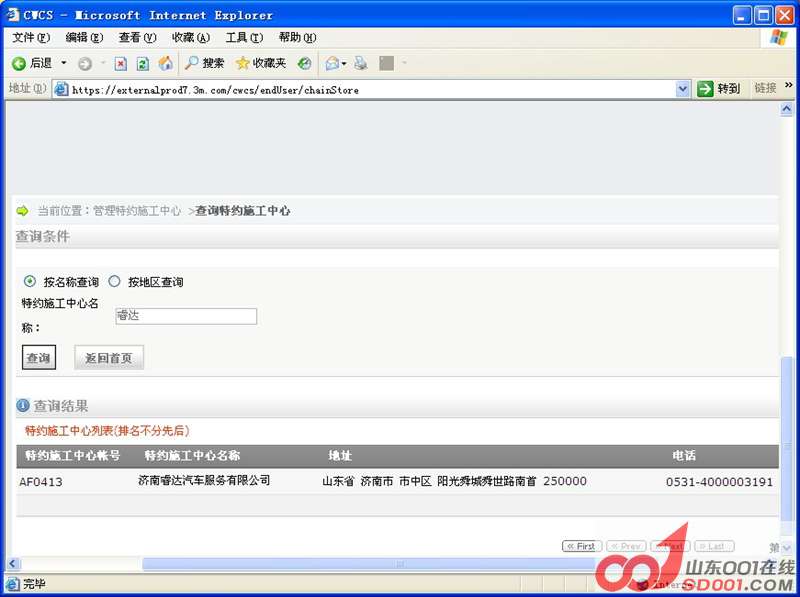
Task: Open the 文件(F) menu
Action: (x=31, y=37)
